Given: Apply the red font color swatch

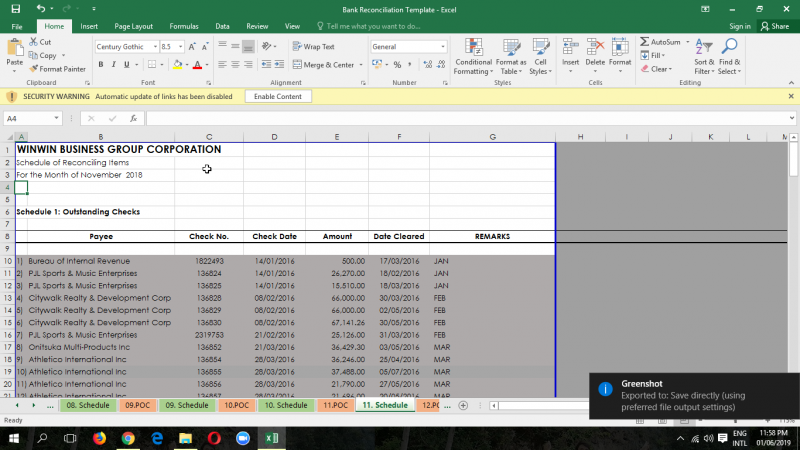Looking at the screenshot, I should 197,65.
